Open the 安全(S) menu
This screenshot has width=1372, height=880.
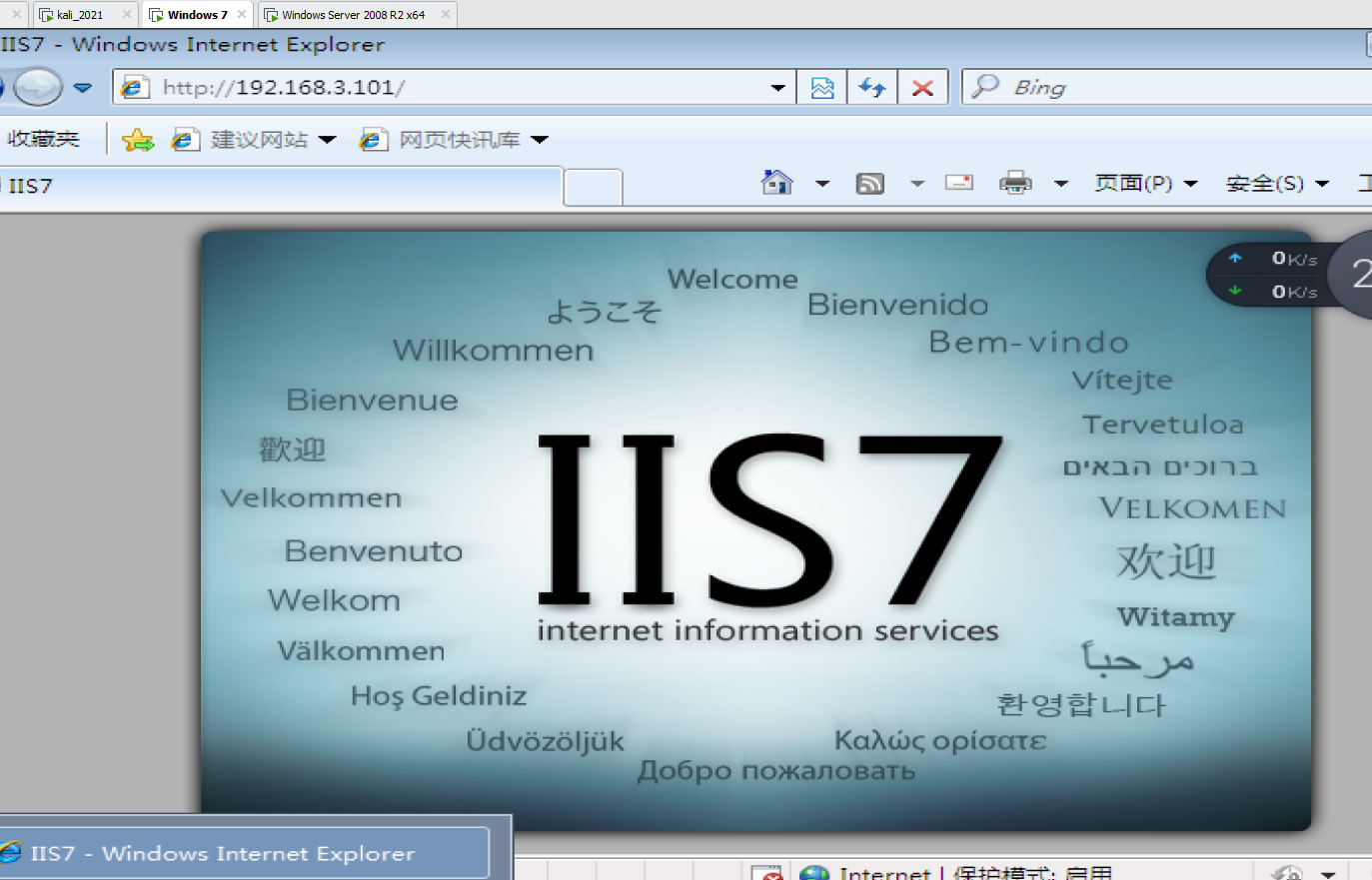1277,184
